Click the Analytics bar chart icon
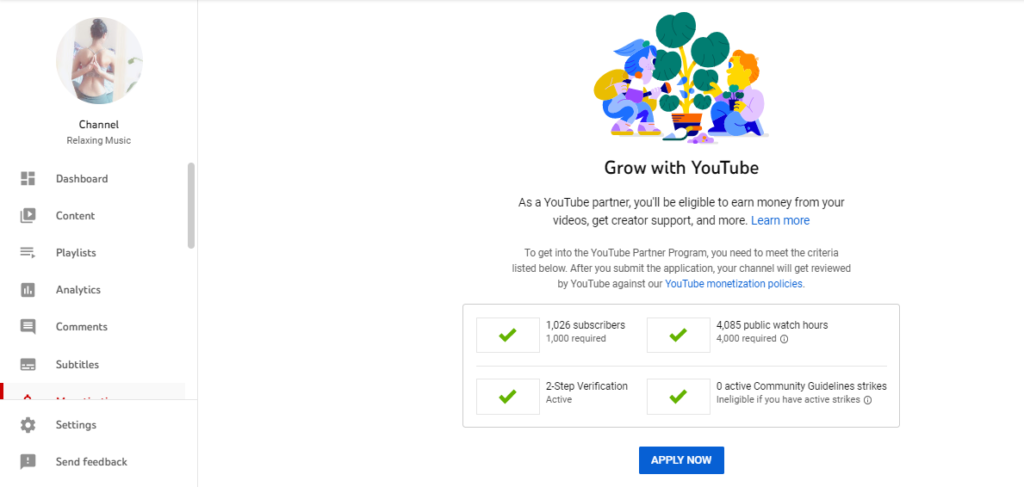Image resolution: width=1024 pixels, height=487 pixels. tap(28, 290)
